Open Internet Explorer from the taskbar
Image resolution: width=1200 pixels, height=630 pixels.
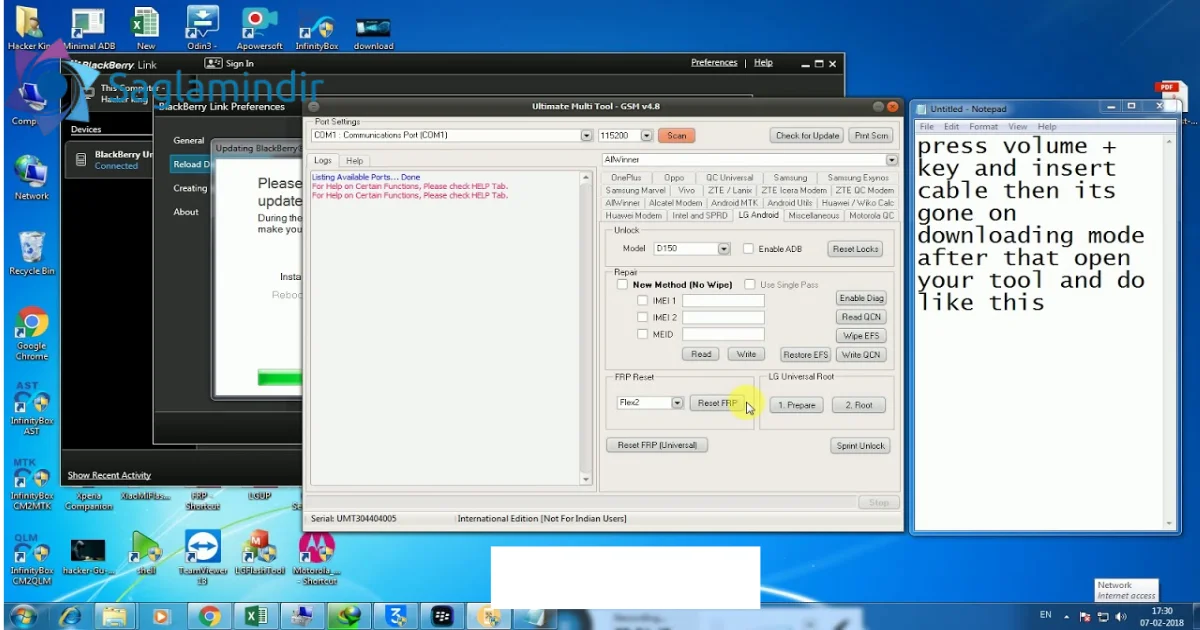[x=70, y=616]
